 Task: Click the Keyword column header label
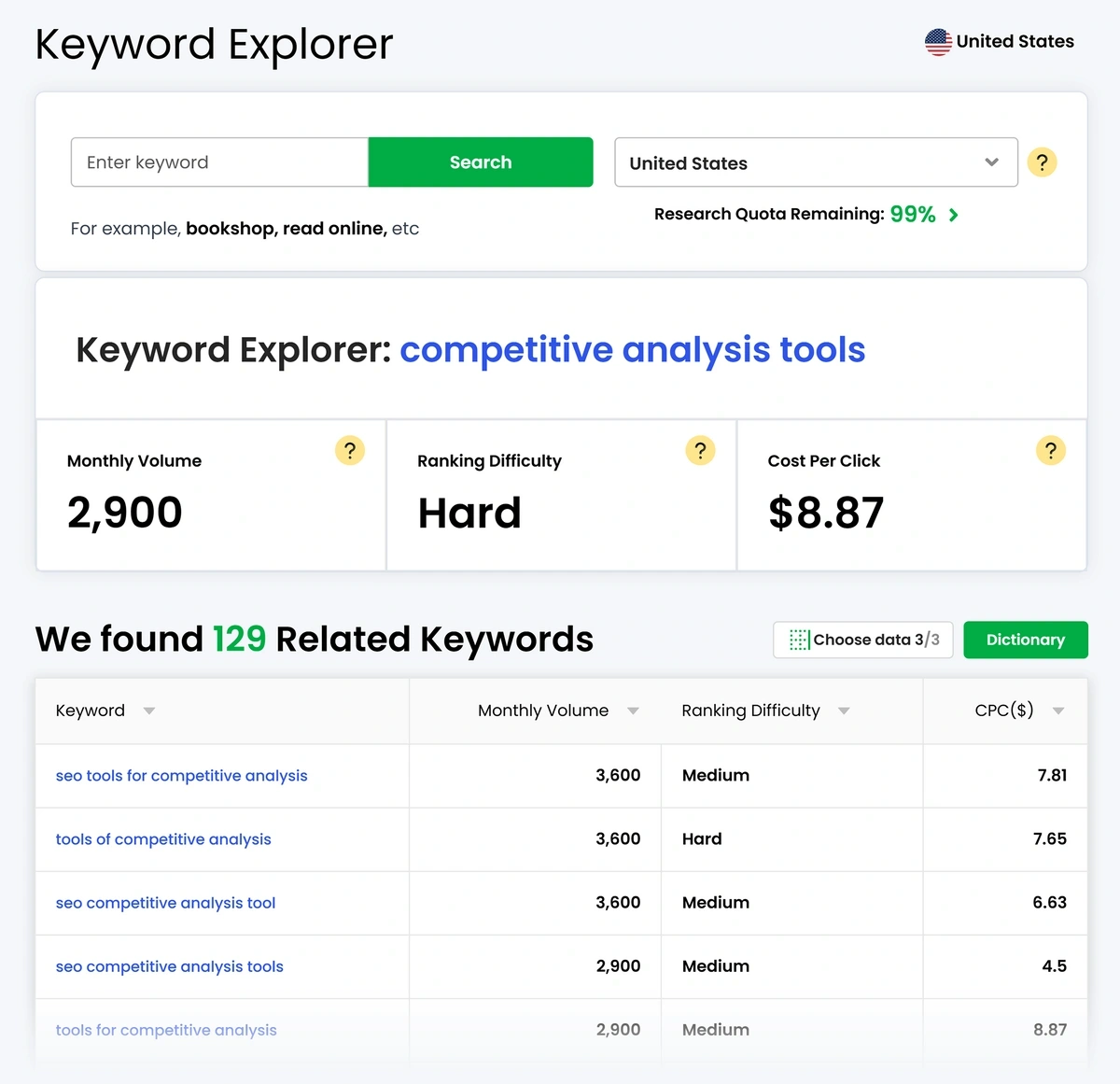click(90, 711)
